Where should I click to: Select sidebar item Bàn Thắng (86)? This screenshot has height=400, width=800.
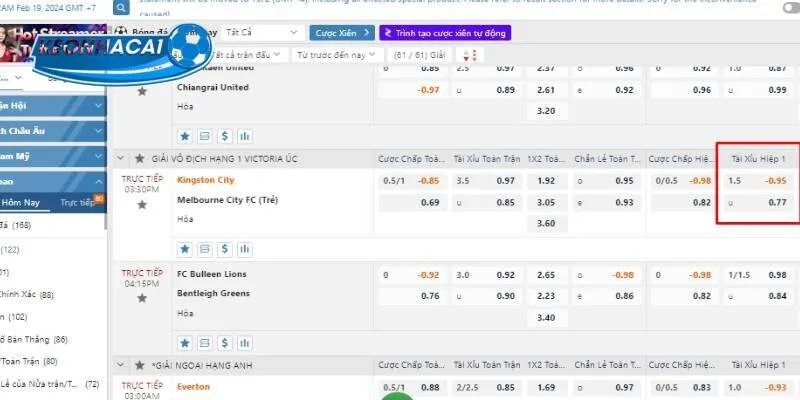(34, 339)
